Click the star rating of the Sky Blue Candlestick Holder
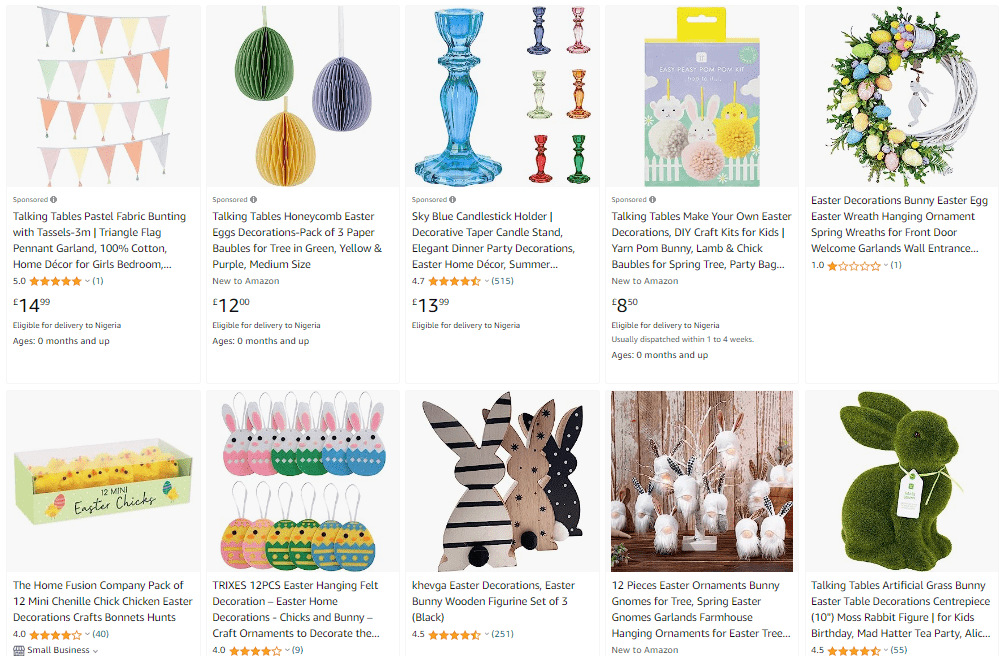The image size is (999, 656). click(x=454, y=281)
